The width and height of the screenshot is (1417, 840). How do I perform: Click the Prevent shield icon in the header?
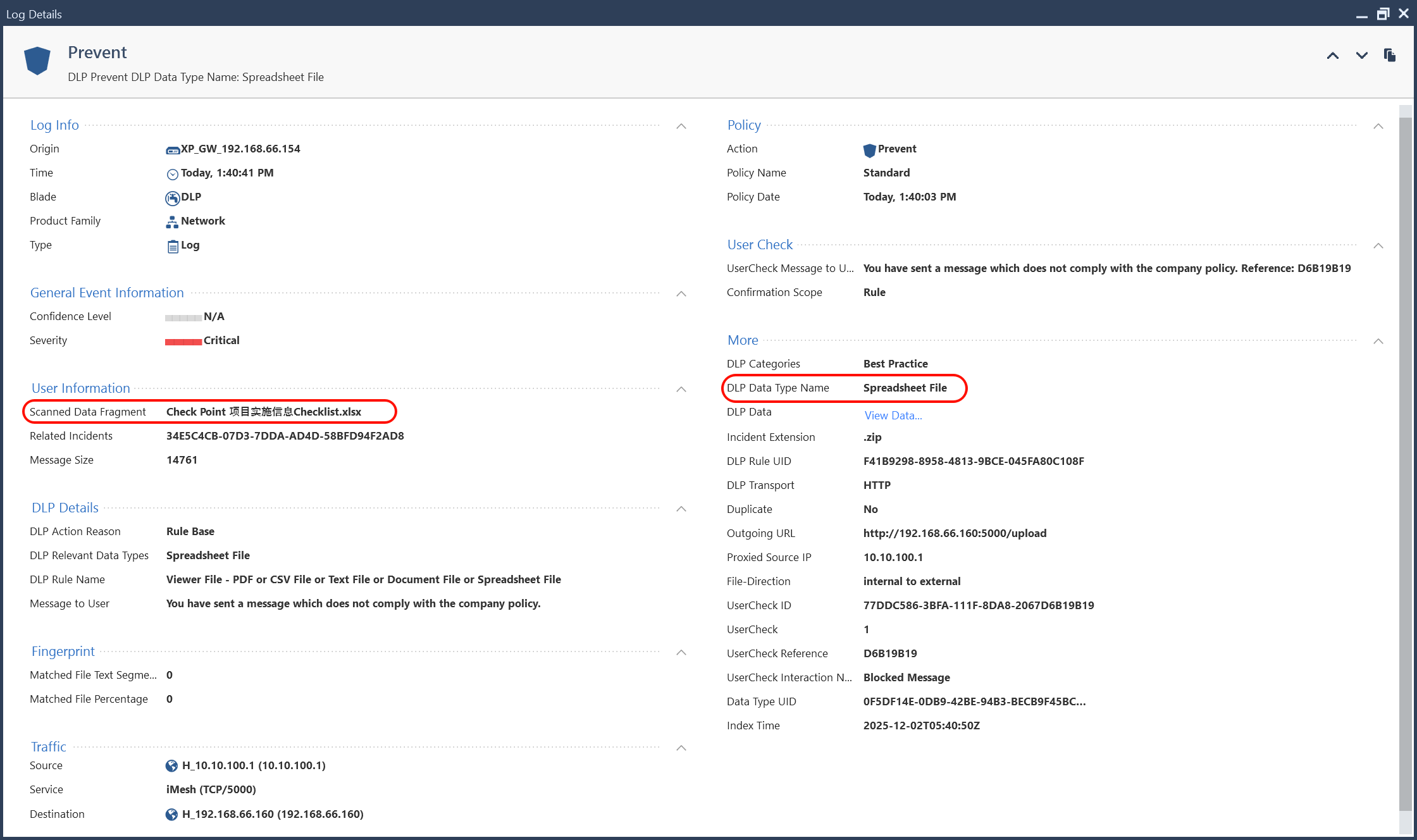pyautogui.click(x=37, y=61)
